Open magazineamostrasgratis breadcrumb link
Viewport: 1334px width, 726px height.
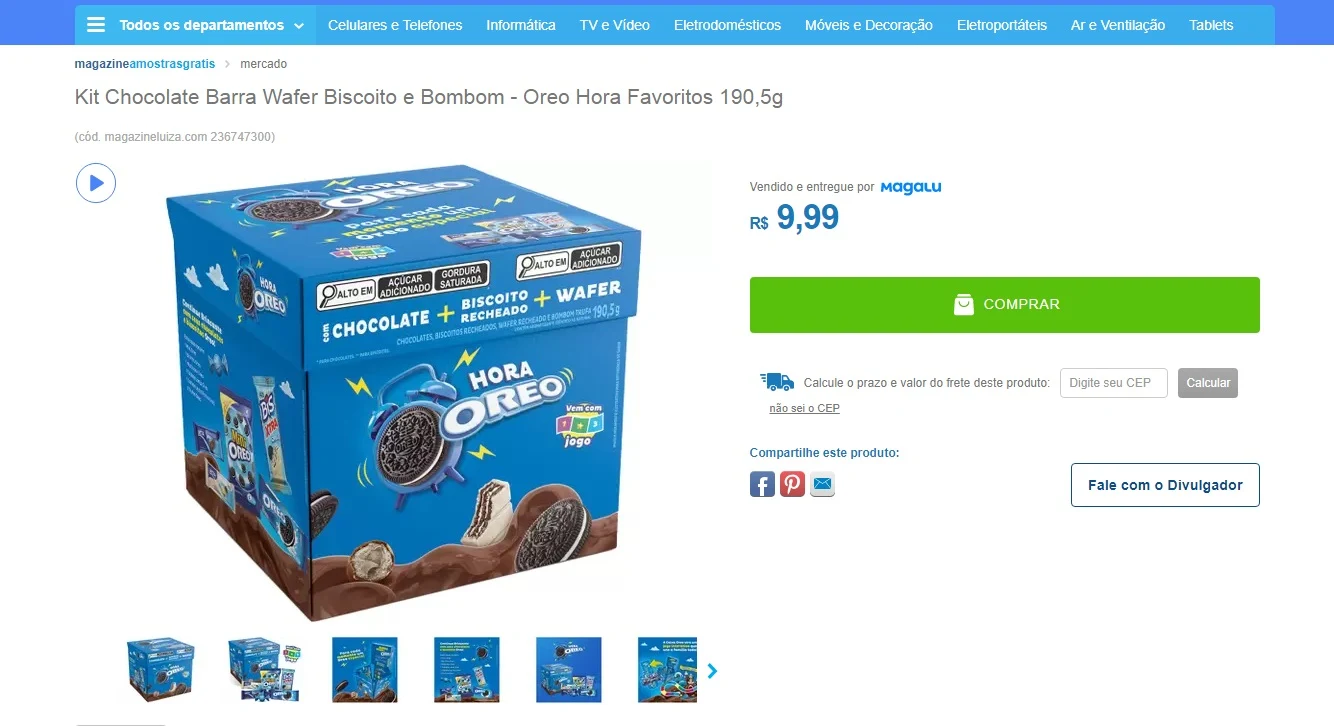[145, 64]
